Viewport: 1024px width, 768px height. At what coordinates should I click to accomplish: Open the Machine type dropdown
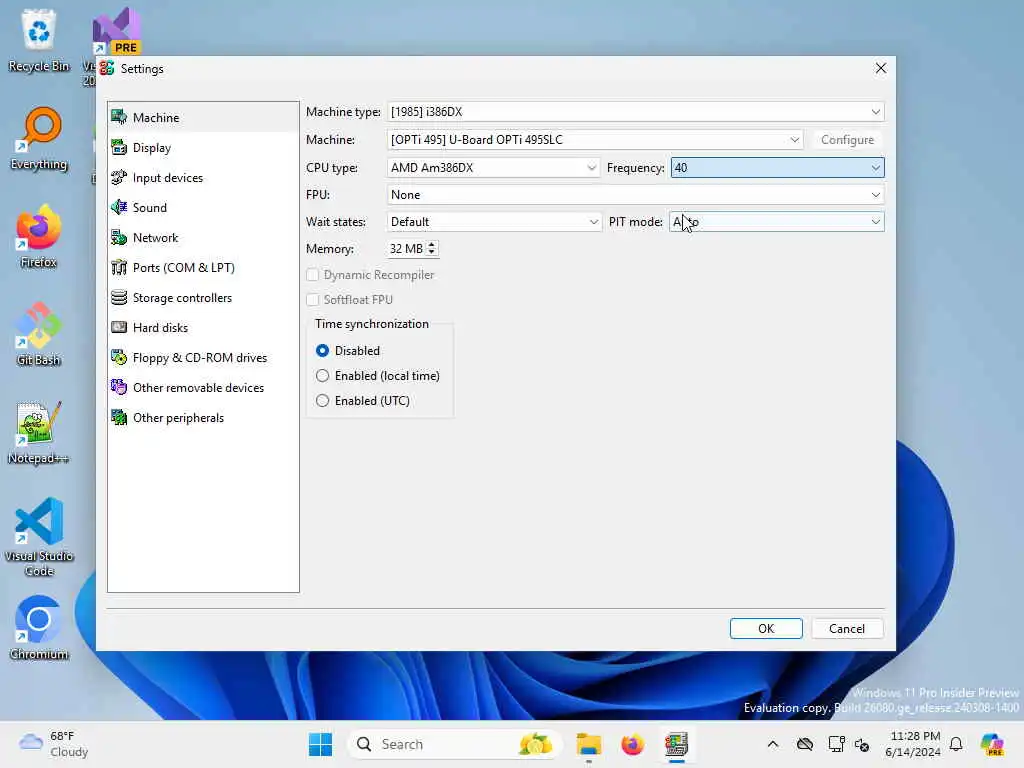tap(635, 112)
